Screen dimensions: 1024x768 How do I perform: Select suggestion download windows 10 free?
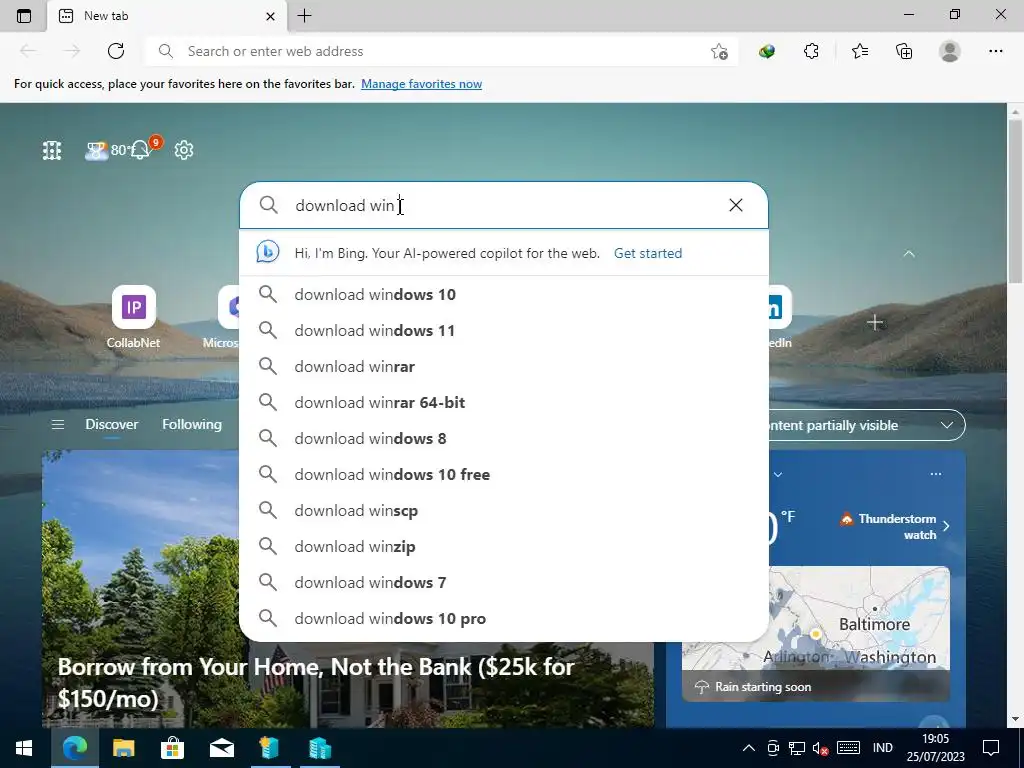click(x=504, y=474)
